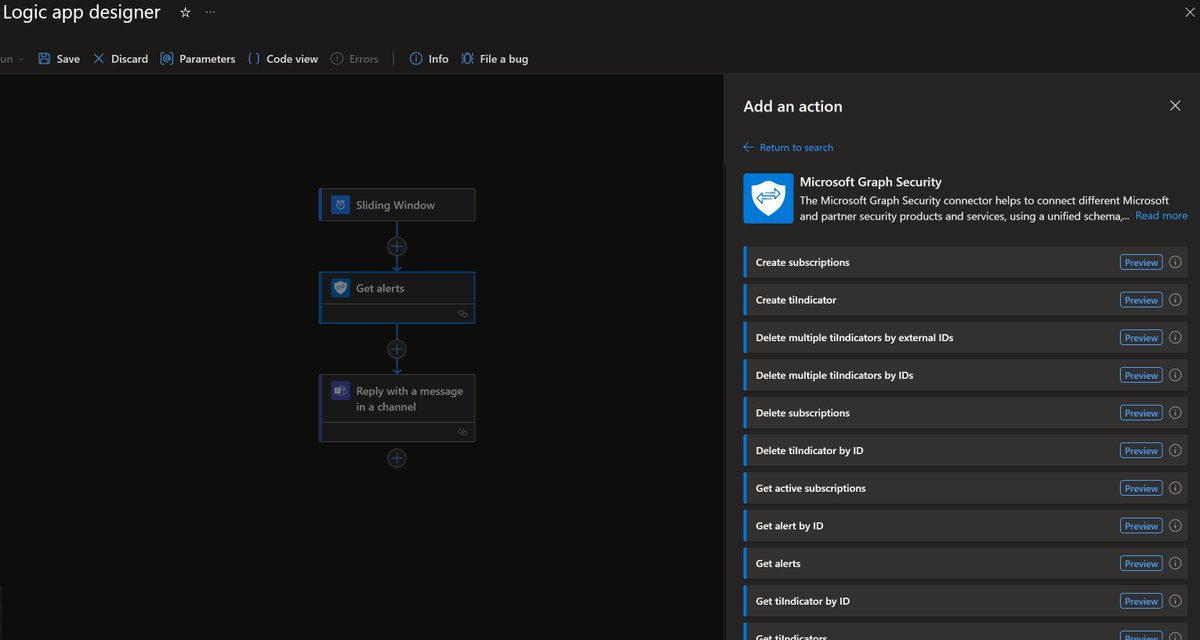
Task: Choose the Delete subscriptions action
Action: click(x=965, y=413)
